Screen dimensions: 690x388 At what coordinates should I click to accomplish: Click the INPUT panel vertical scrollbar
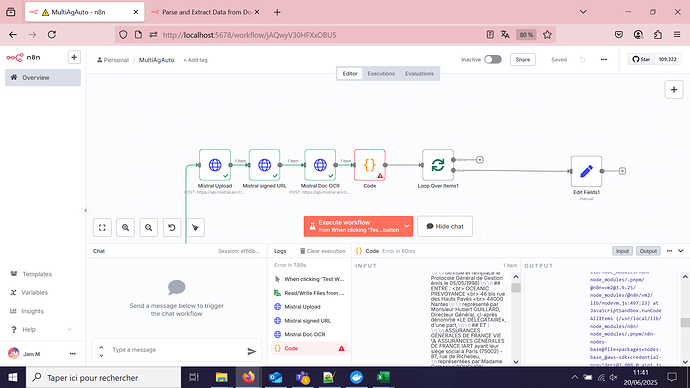tap(516, 319)
